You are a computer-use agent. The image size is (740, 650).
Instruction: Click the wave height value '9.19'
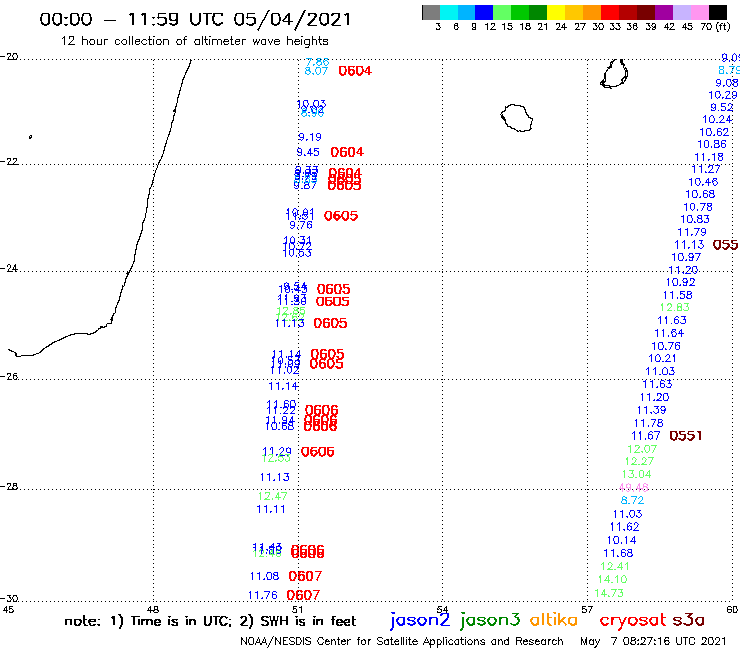[310, 137]
